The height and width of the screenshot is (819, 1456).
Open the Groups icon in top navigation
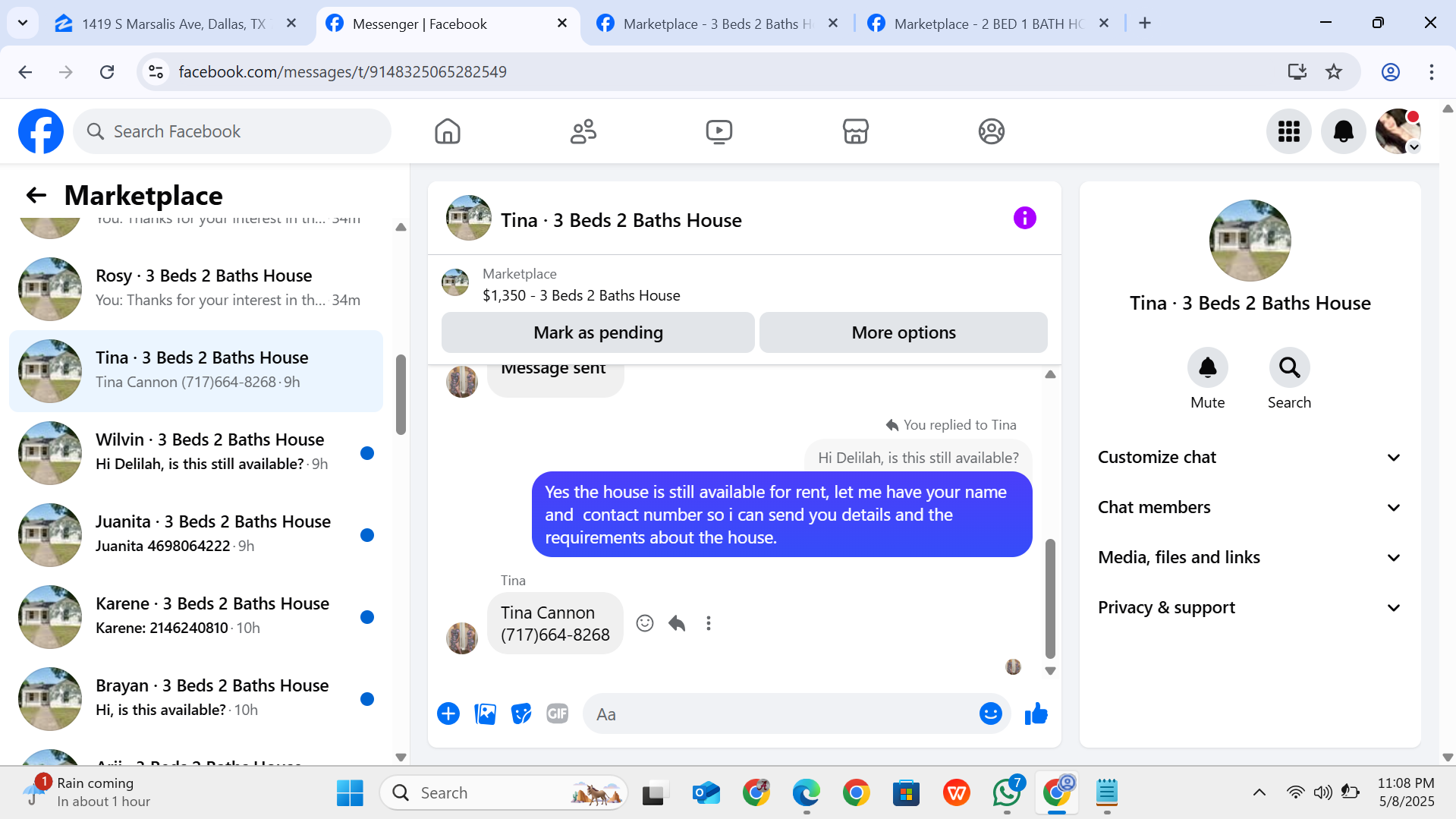[991, 131]
